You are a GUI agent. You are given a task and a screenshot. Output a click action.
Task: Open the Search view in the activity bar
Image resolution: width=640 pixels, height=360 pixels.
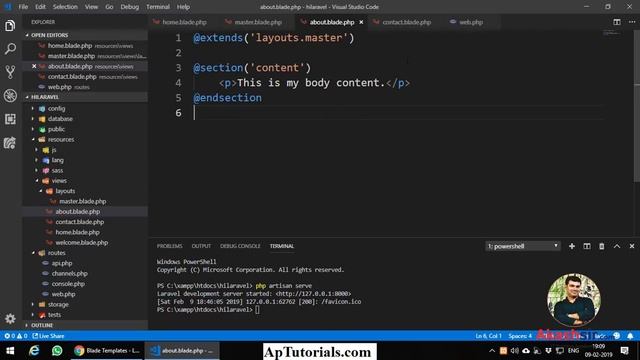tap(10, 49)
